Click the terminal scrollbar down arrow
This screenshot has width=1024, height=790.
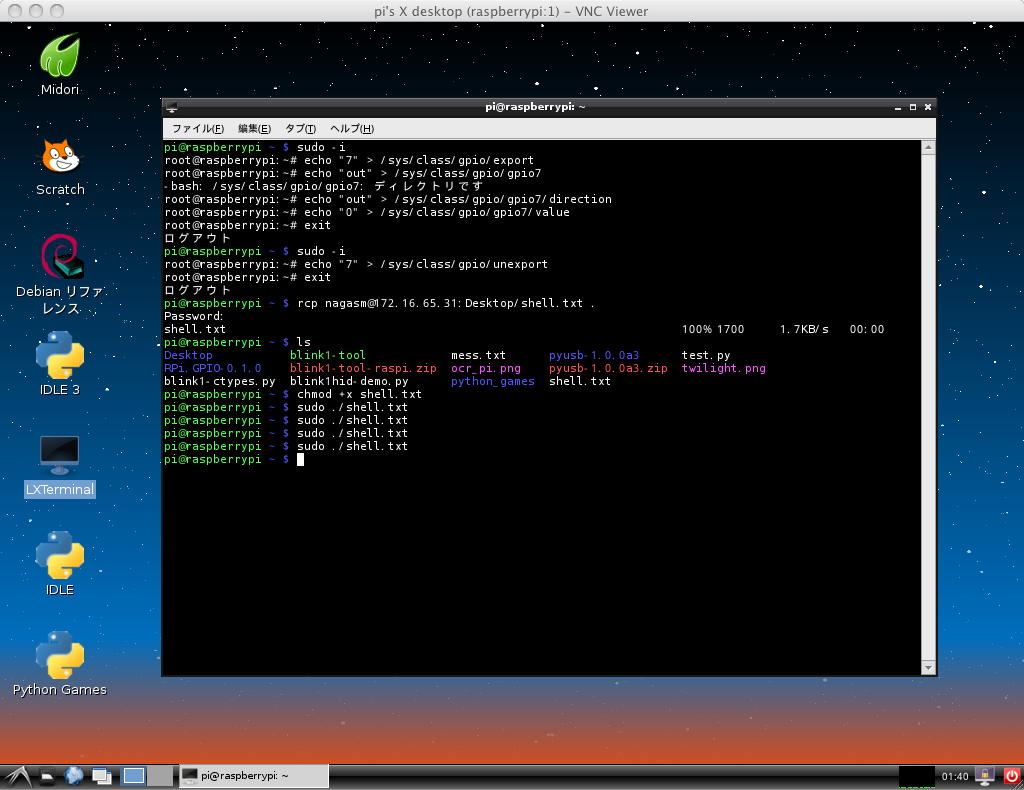[x=928, y=667]
